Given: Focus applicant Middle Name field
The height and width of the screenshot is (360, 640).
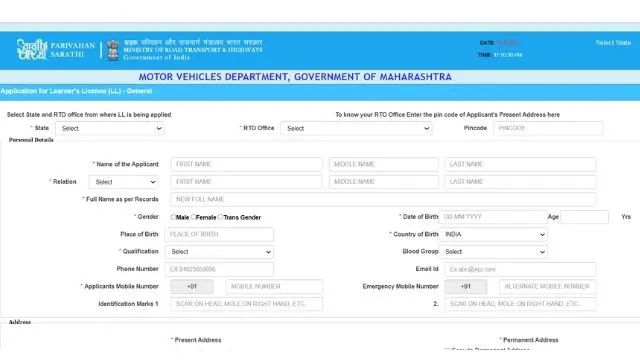Looking at the screenshot, I should 384,164.
